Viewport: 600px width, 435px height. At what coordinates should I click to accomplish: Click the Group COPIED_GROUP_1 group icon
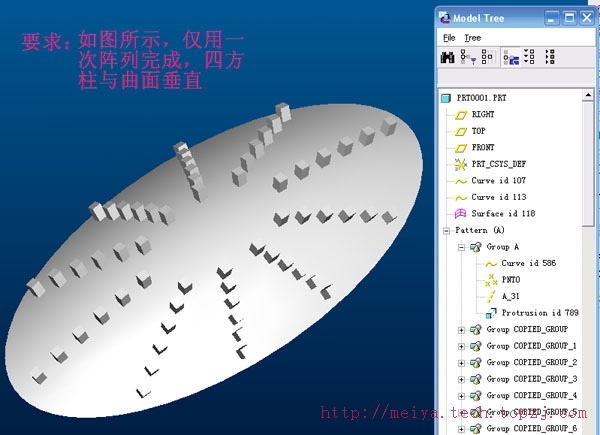click(x=476, y=346)
